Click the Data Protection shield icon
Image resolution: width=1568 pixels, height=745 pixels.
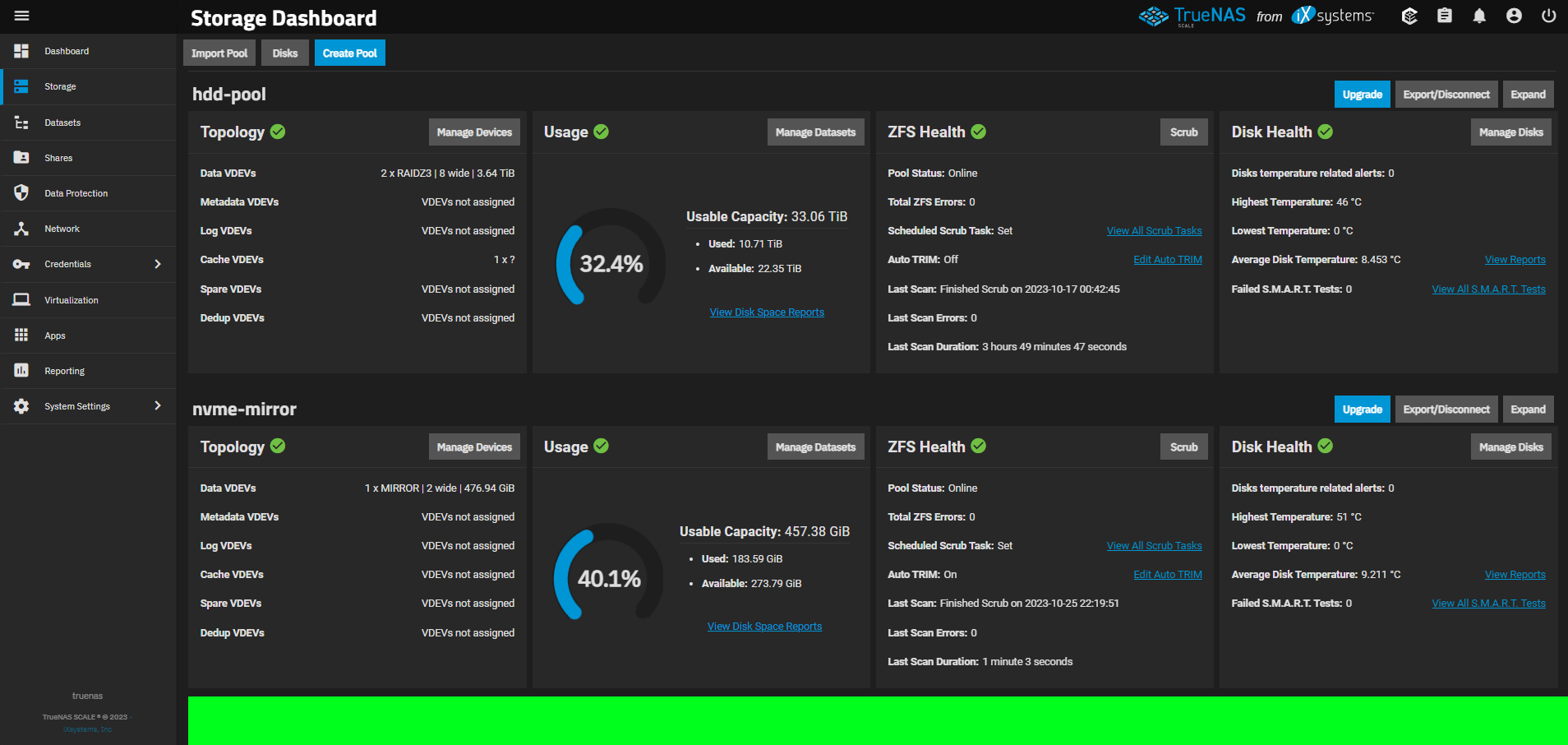tap(21, 193)
